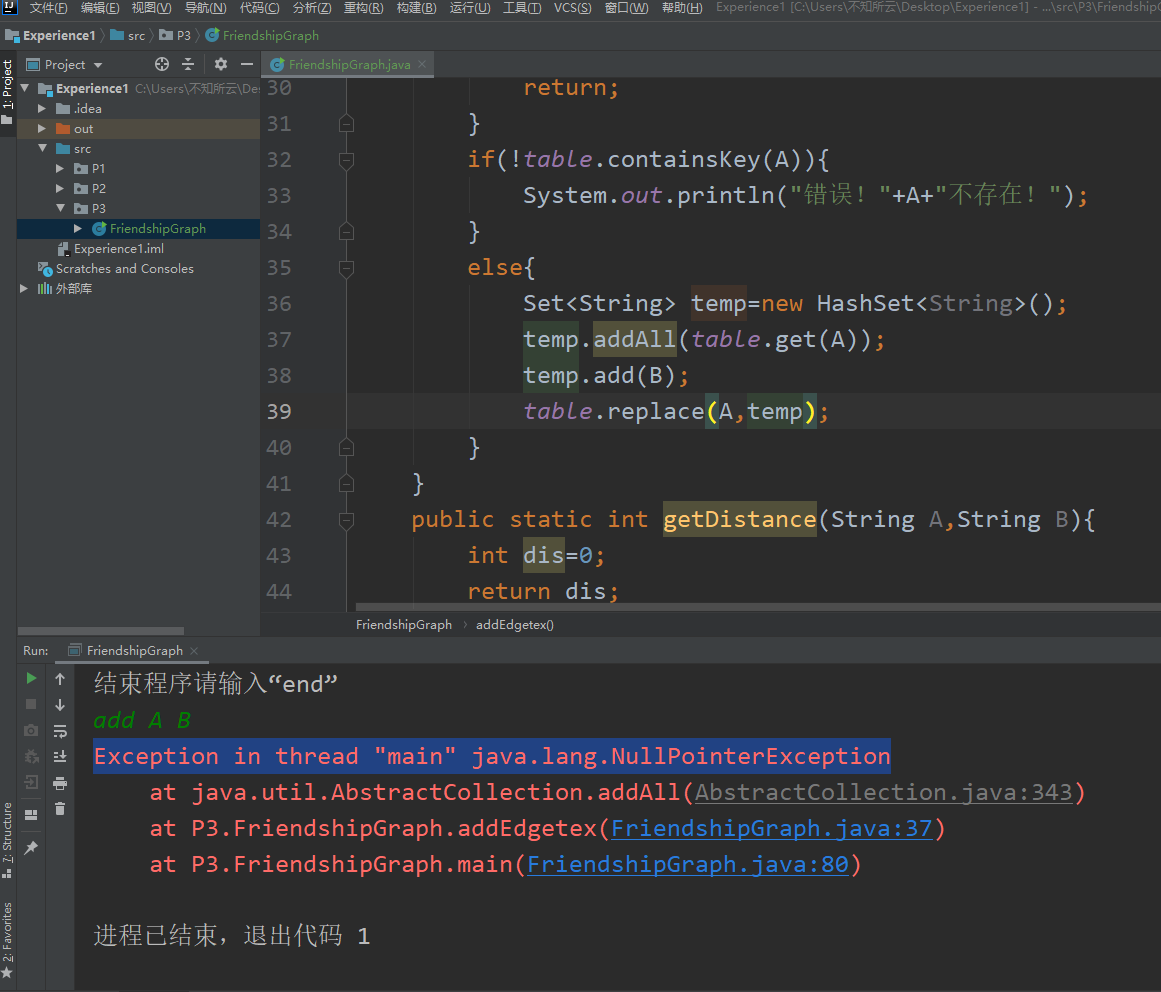Click the Print console output icon

click(x=60, y=783)
